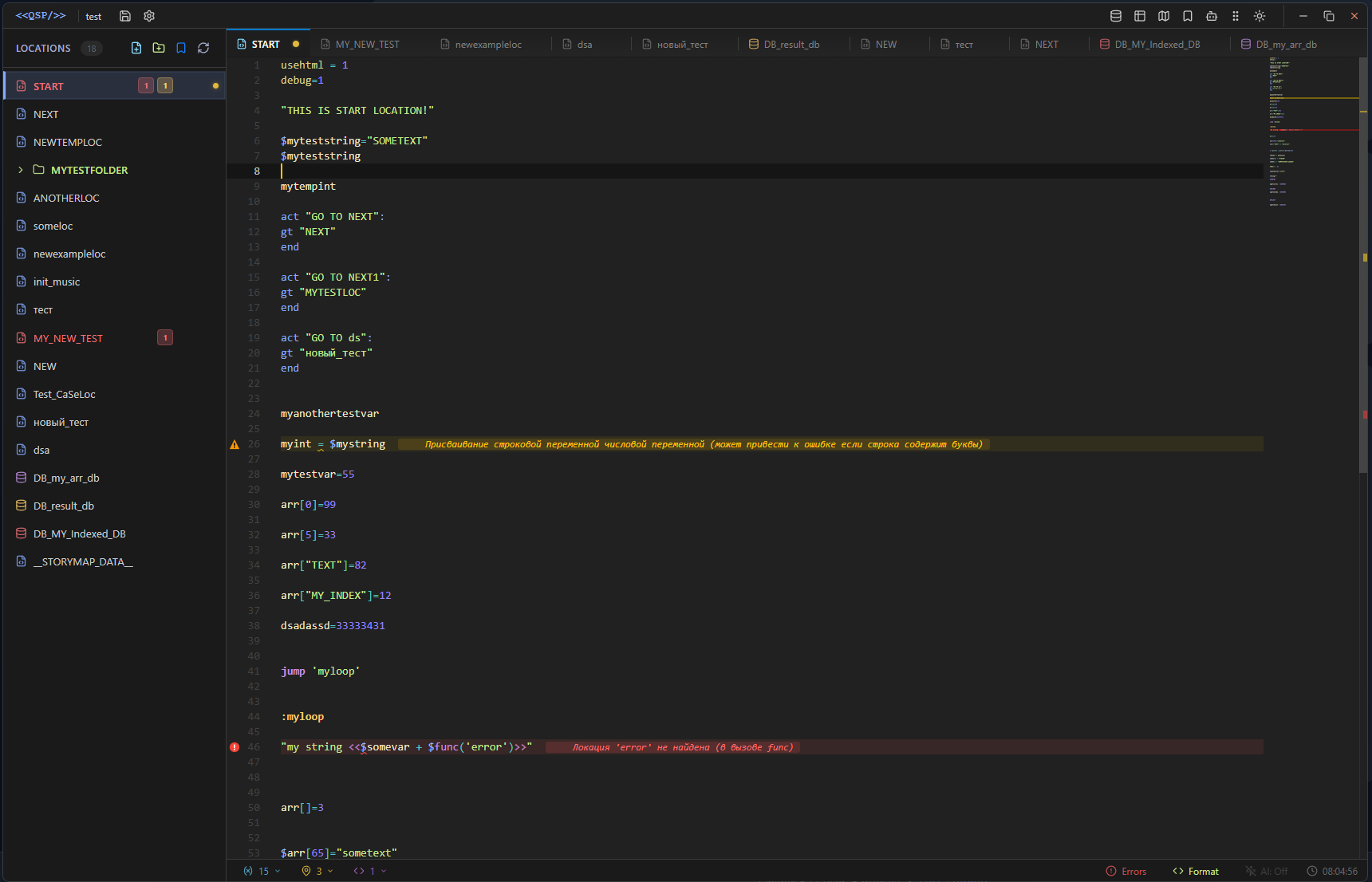Open project settings gear icon
Screen dimensions: 1372x882
149,16
